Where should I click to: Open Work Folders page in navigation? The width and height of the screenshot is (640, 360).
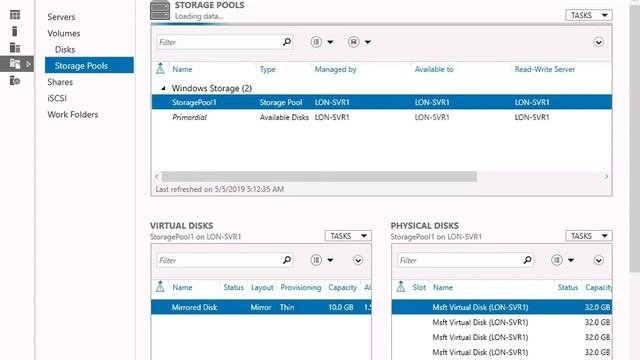[73, 115]
